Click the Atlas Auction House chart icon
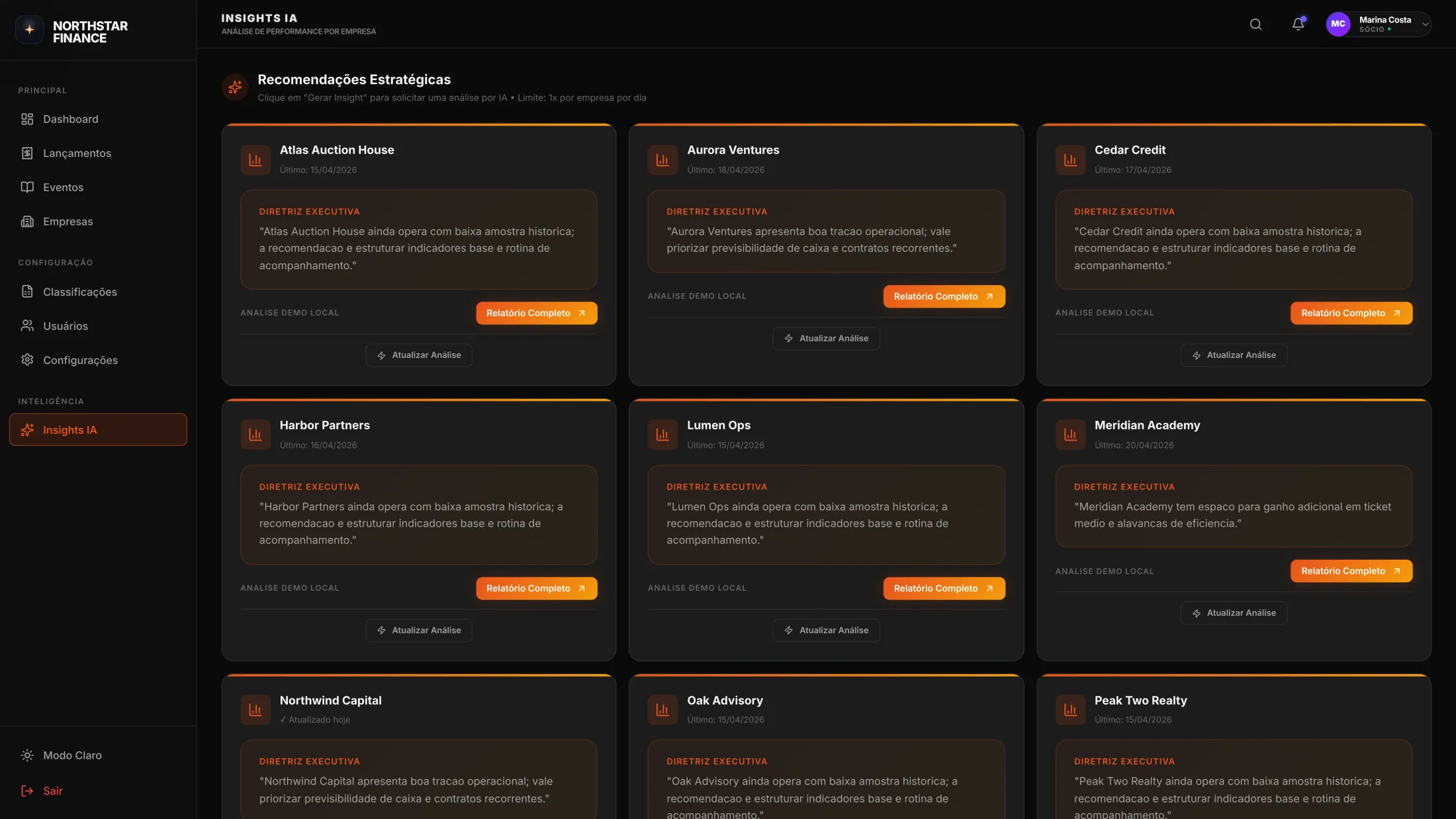Viewport: 1456px width, 819px height. click(x=255, y=159)
